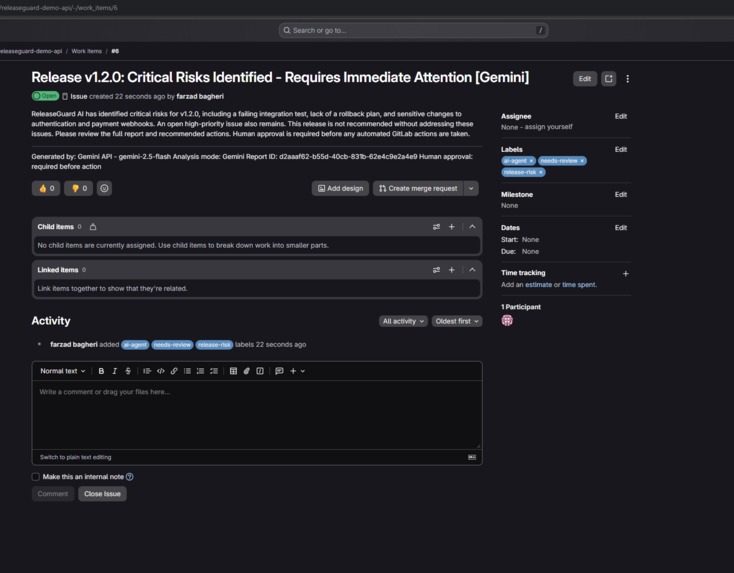Click the estimate link in Time tracking

point(538,285)
